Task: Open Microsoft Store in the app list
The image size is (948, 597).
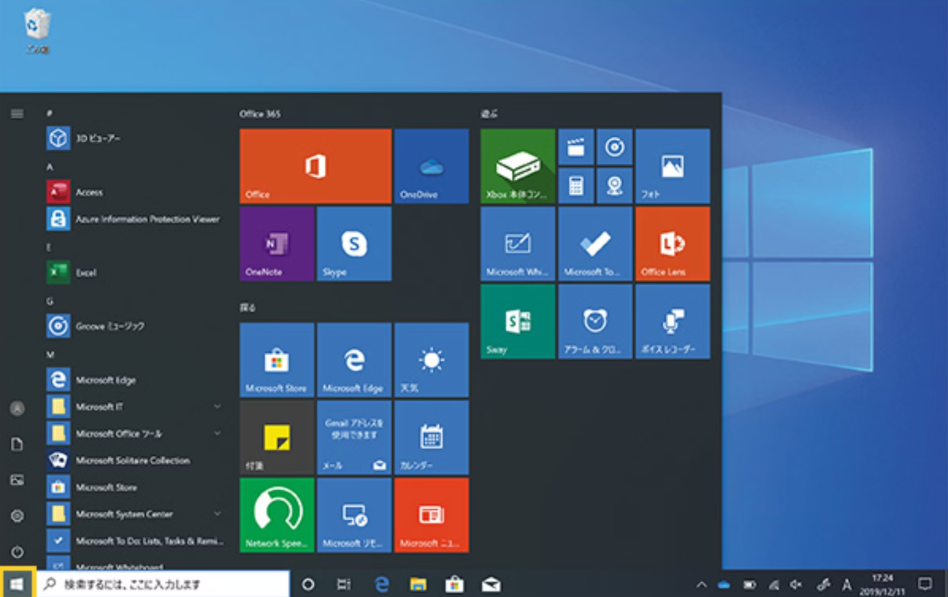Action: tap(134, 487)
